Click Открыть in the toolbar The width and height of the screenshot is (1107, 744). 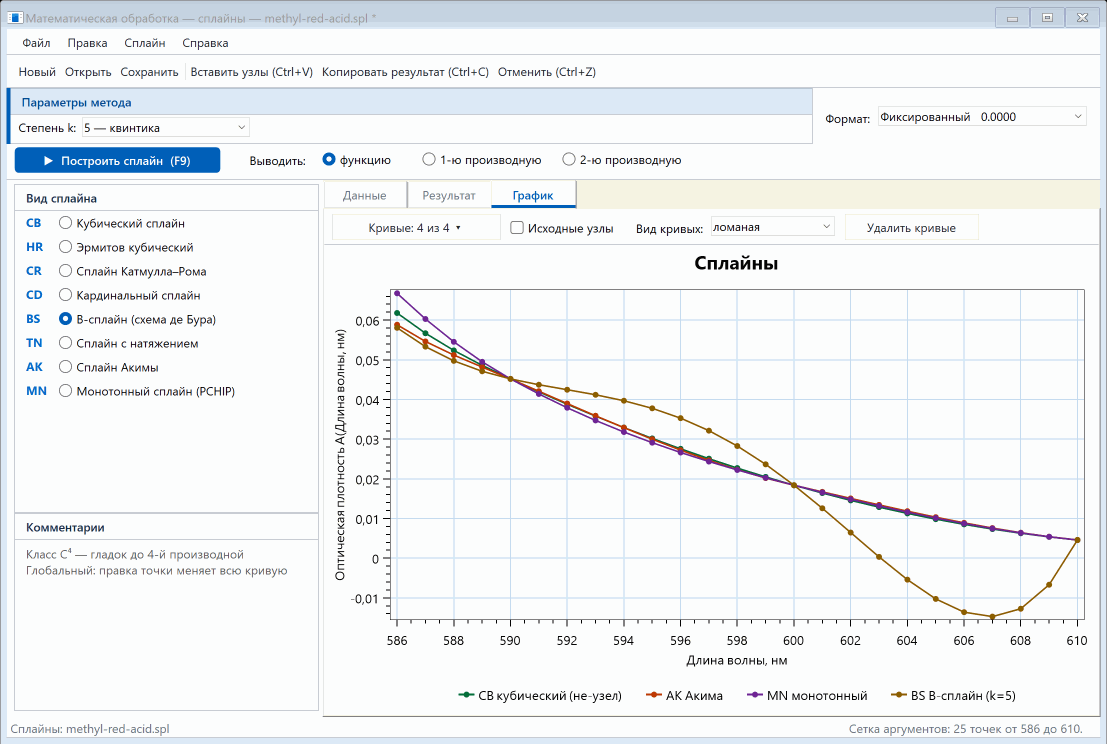pyautogui.click(x=88, y=72)
